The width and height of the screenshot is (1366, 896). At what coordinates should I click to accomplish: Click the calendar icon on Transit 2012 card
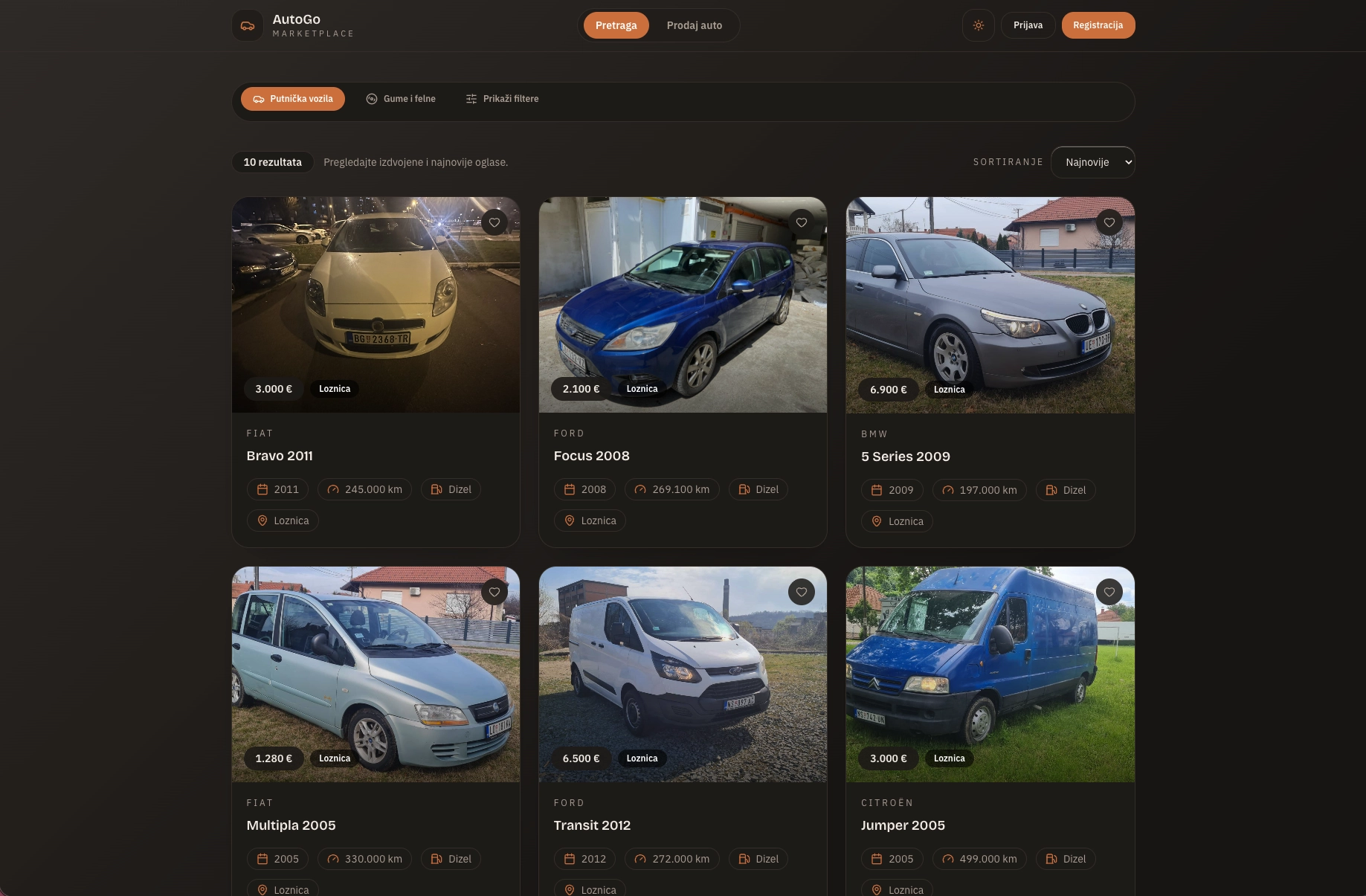click(570, 859)
